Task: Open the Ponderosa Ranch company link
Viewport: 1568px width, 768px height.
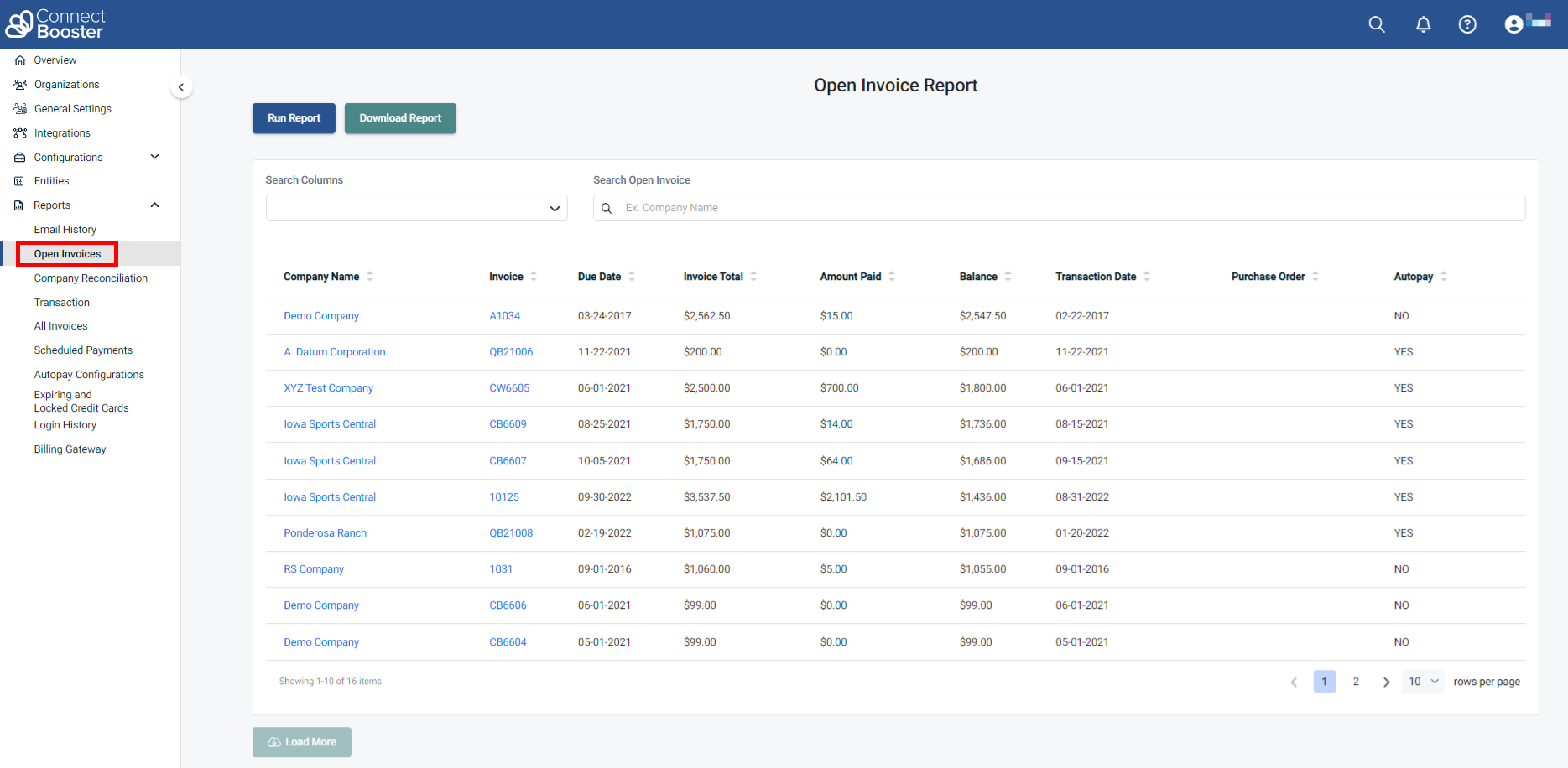Action: point(325,533)
